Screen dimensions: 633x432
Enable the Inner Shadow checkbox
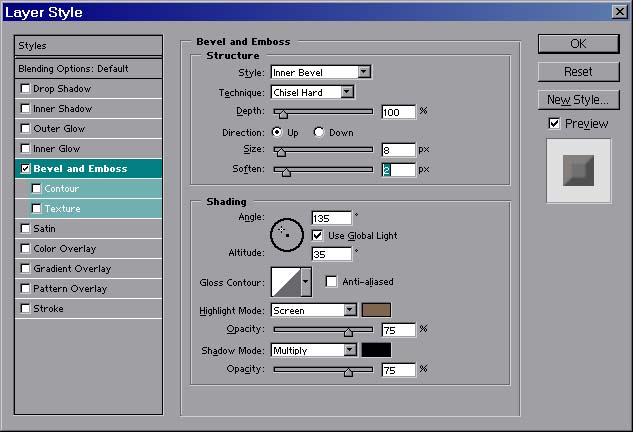(25, 109)
